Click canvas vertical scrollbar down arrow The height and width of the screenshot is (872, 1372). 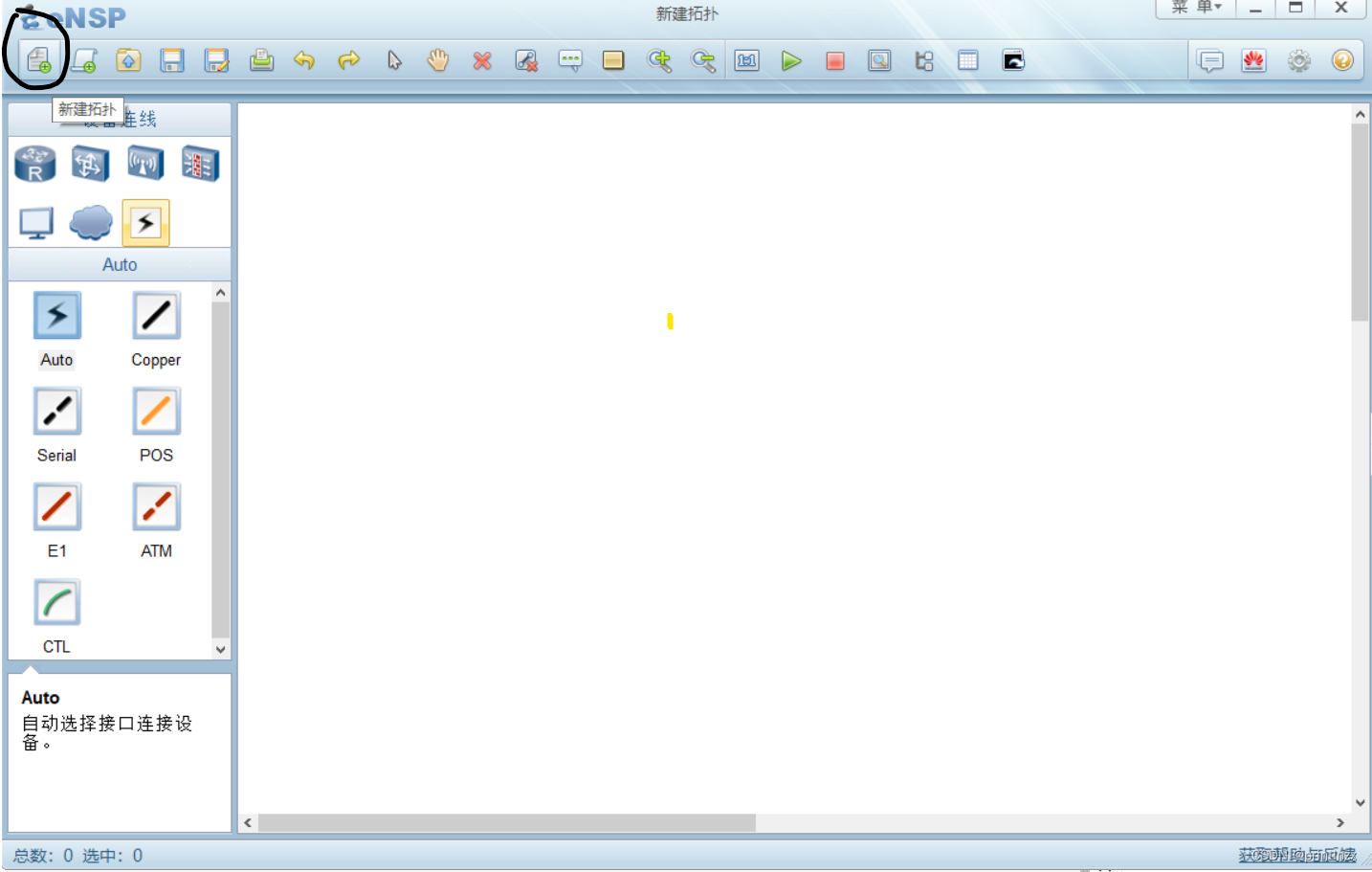pyautogui.click(x=1361, y=803)
